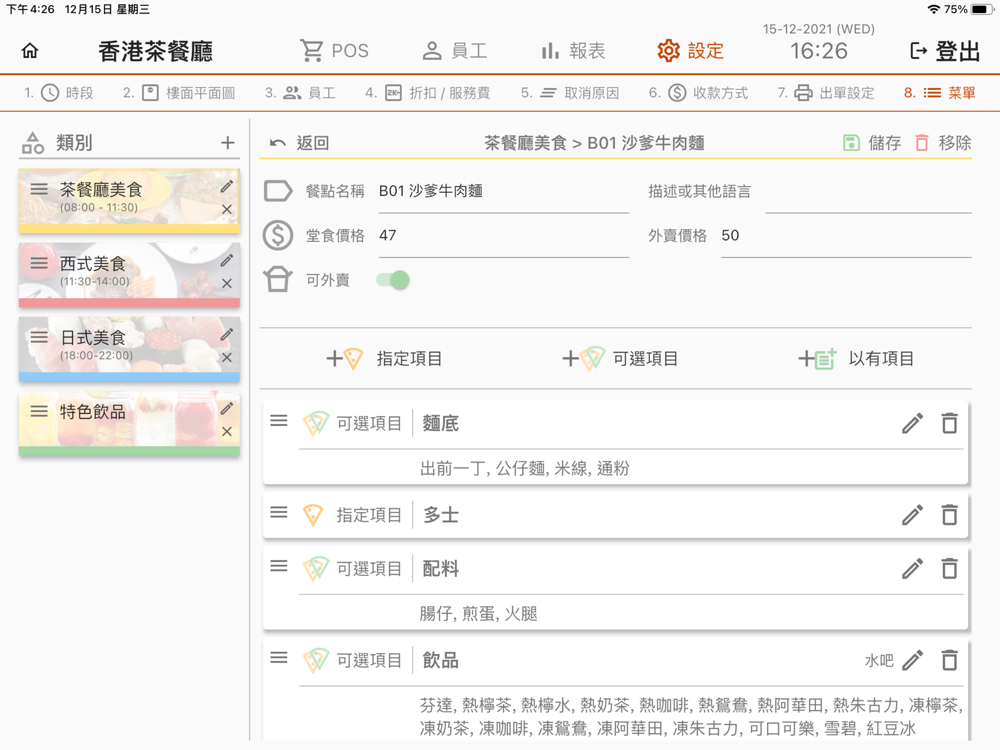This screenshot has height=750, width=1000.
Task: Click the 香港茶餐廳 restaurant title
Action: [156, 51]
